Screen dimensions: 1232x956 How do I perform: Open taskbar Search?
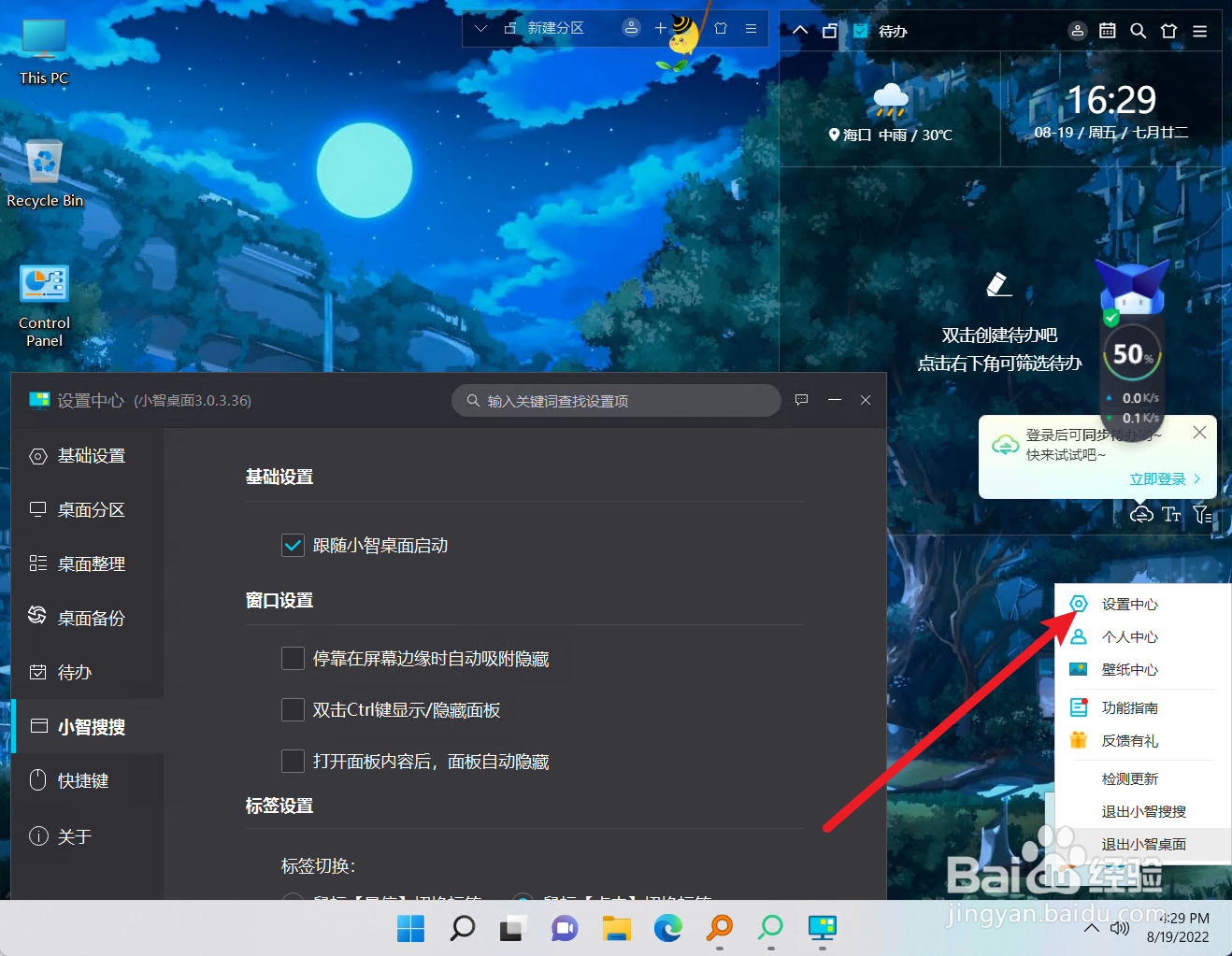(462, 928)
